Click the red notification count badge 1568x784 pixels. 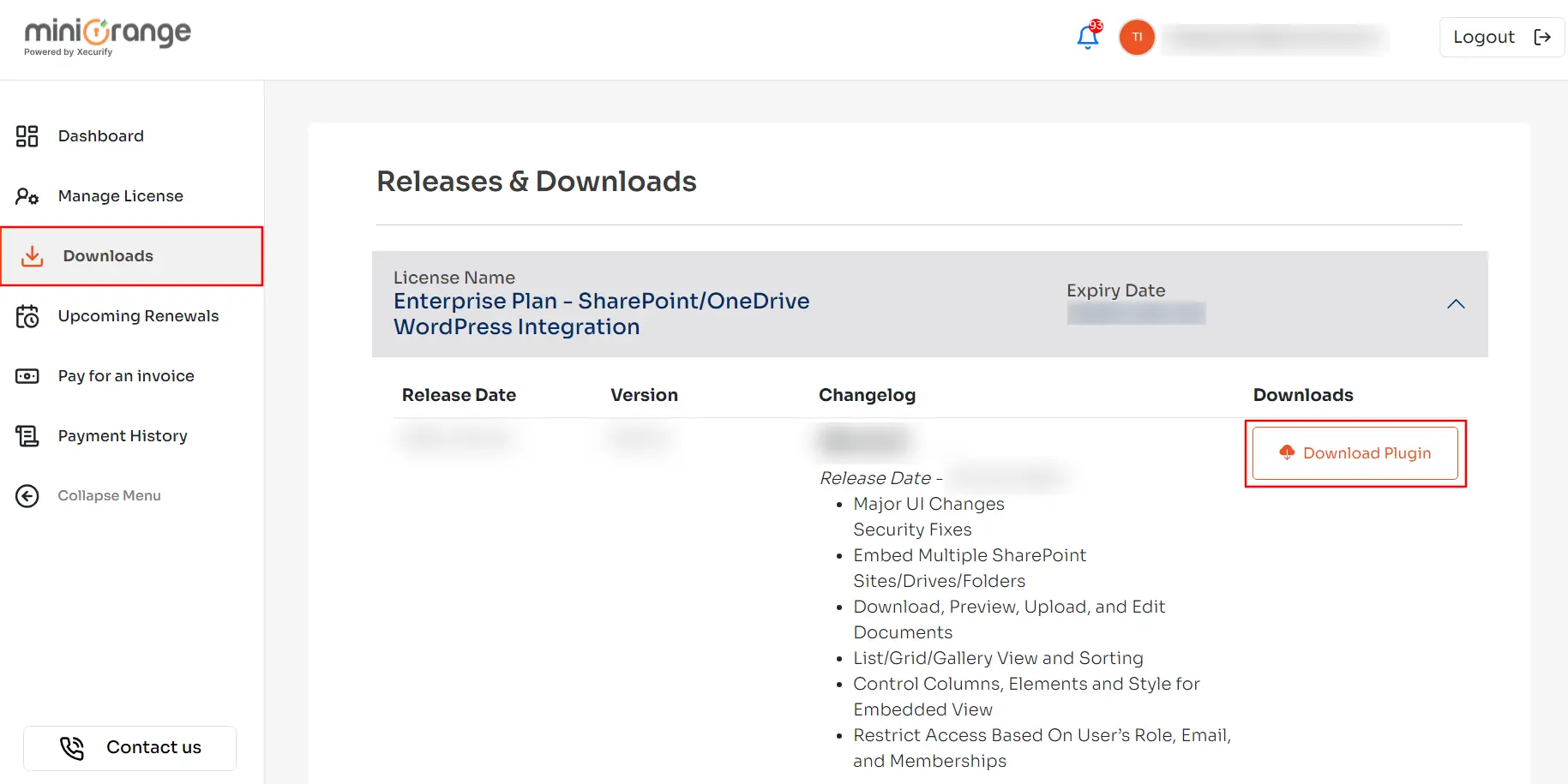[x=1096, y=26]
